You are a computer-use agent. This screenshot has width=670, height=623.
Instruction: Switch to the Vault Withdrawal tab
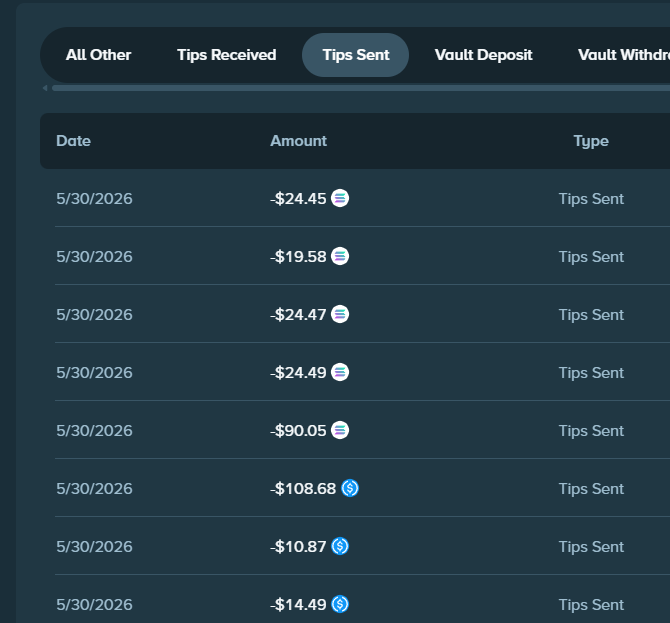[x=623, y=55]
